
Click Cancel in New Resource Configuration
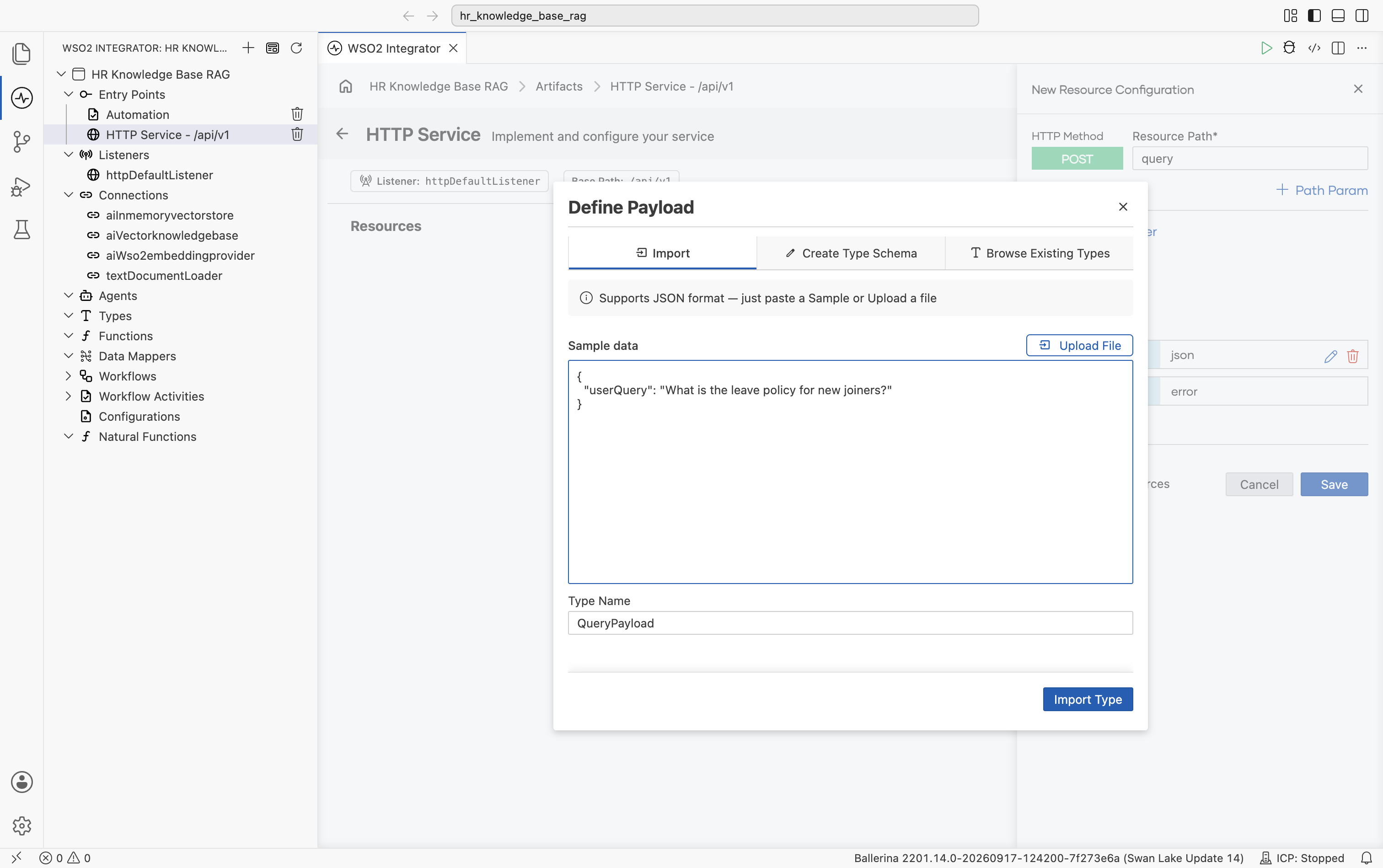[1259, 484]
